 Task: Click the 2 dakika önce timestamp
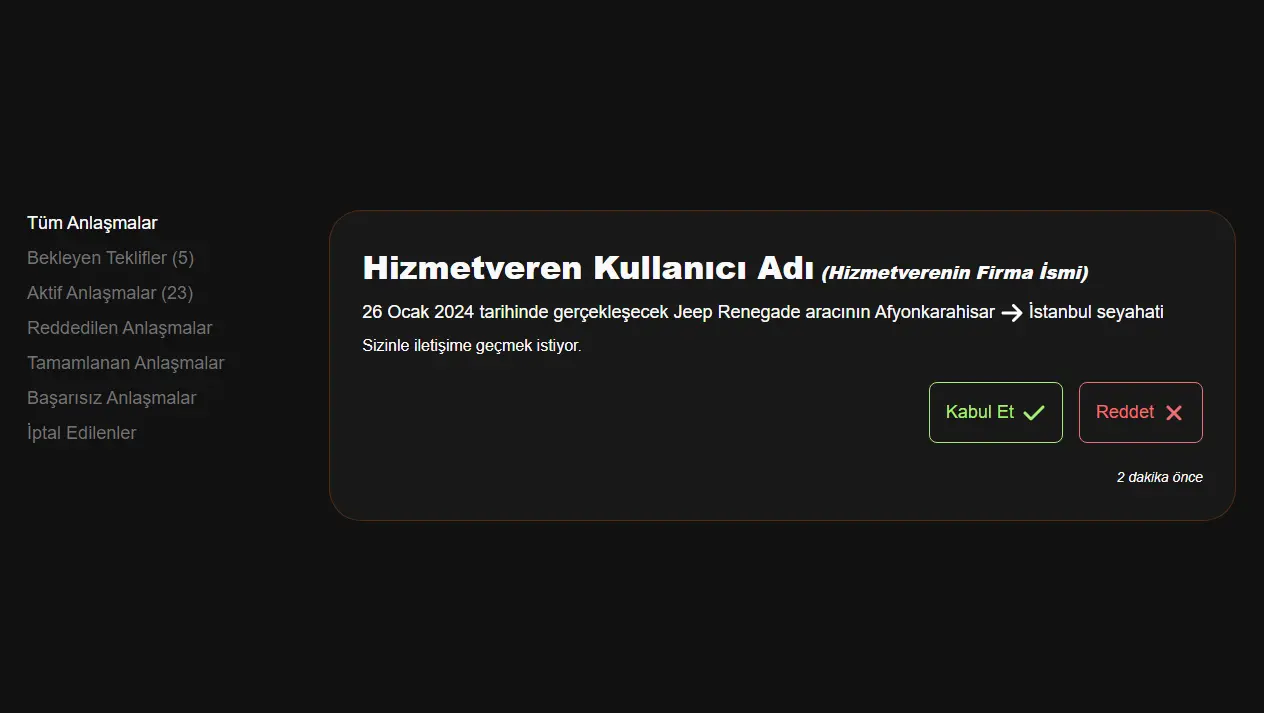click(1159, 477)
